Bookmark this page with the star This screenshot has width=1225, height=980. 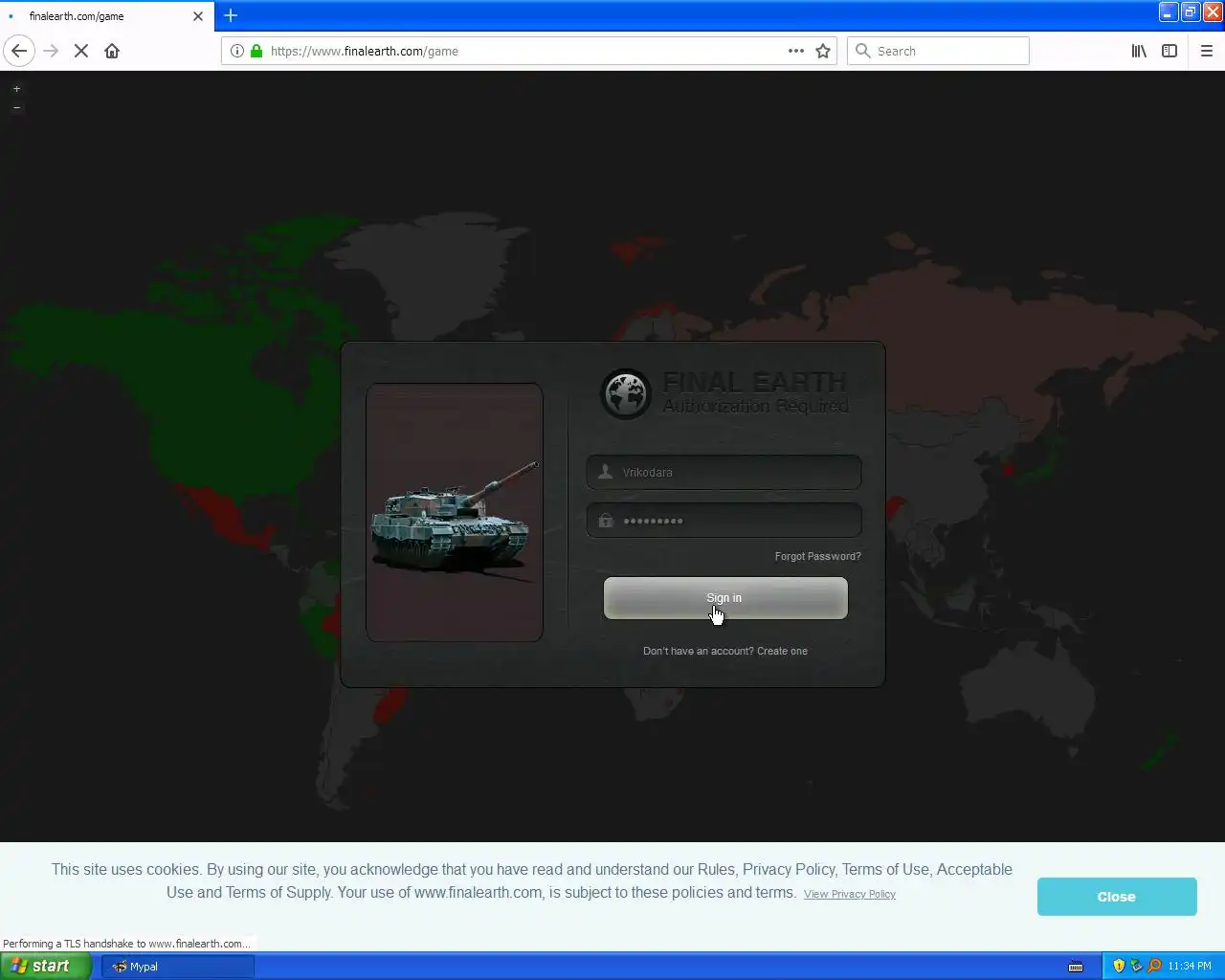(x=823, y=51)
